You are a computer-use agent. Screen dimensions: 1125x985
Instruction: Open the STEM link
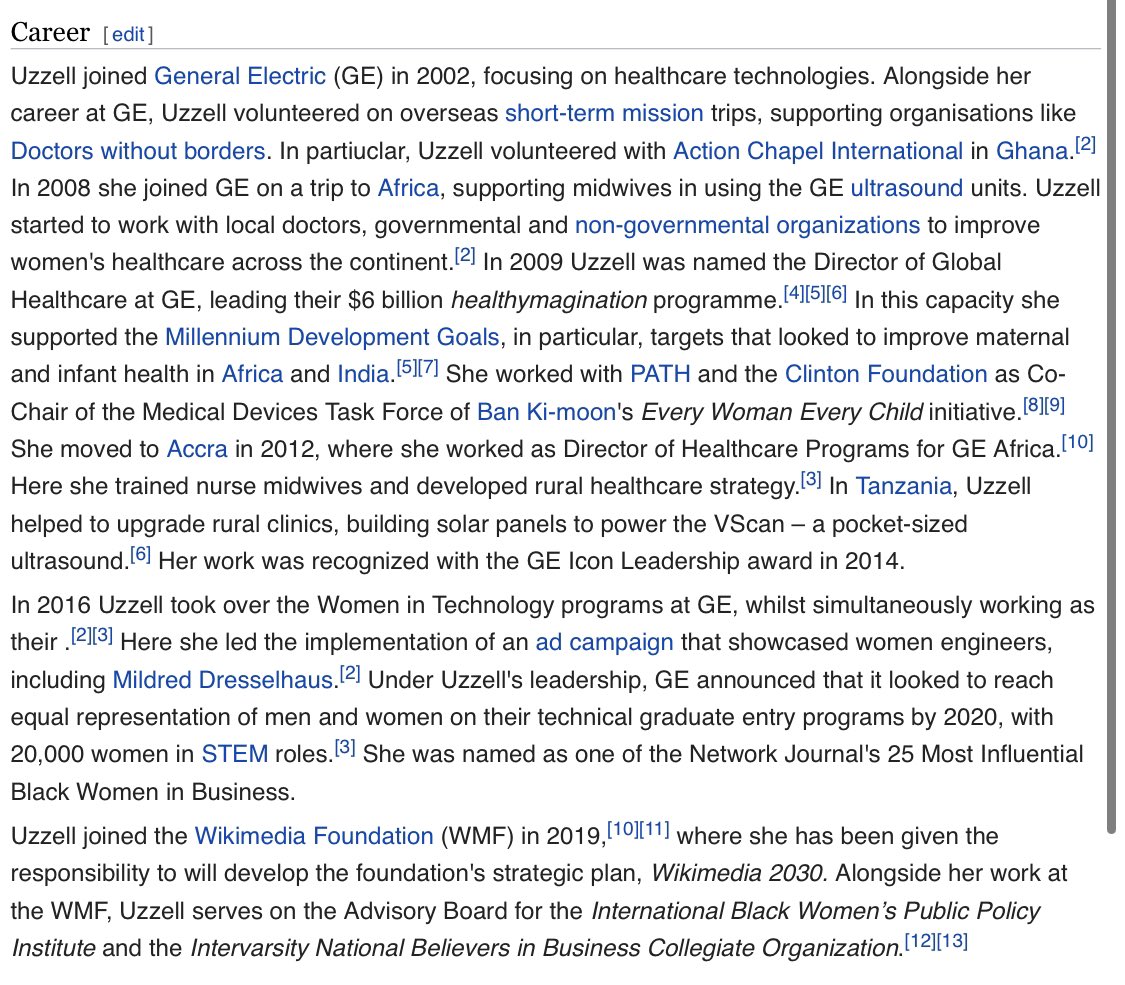pyautogui.click(x=235, y=754)
